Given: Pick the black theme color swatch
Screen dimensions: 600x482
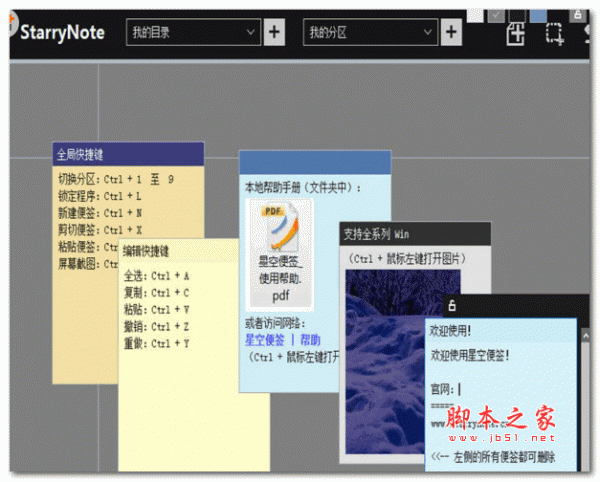Looking at the screenshot, I should point(517,16).
